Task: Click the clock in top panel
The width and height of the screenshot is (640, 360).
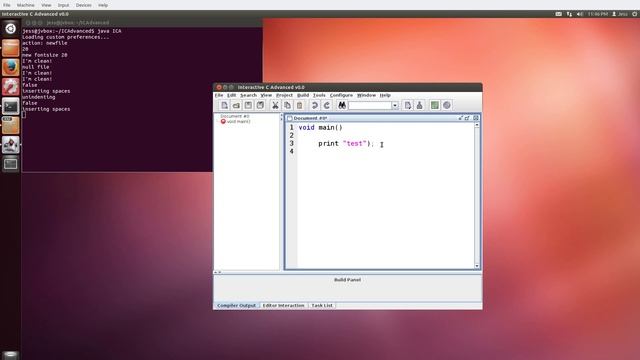Action: click(598, 14)
